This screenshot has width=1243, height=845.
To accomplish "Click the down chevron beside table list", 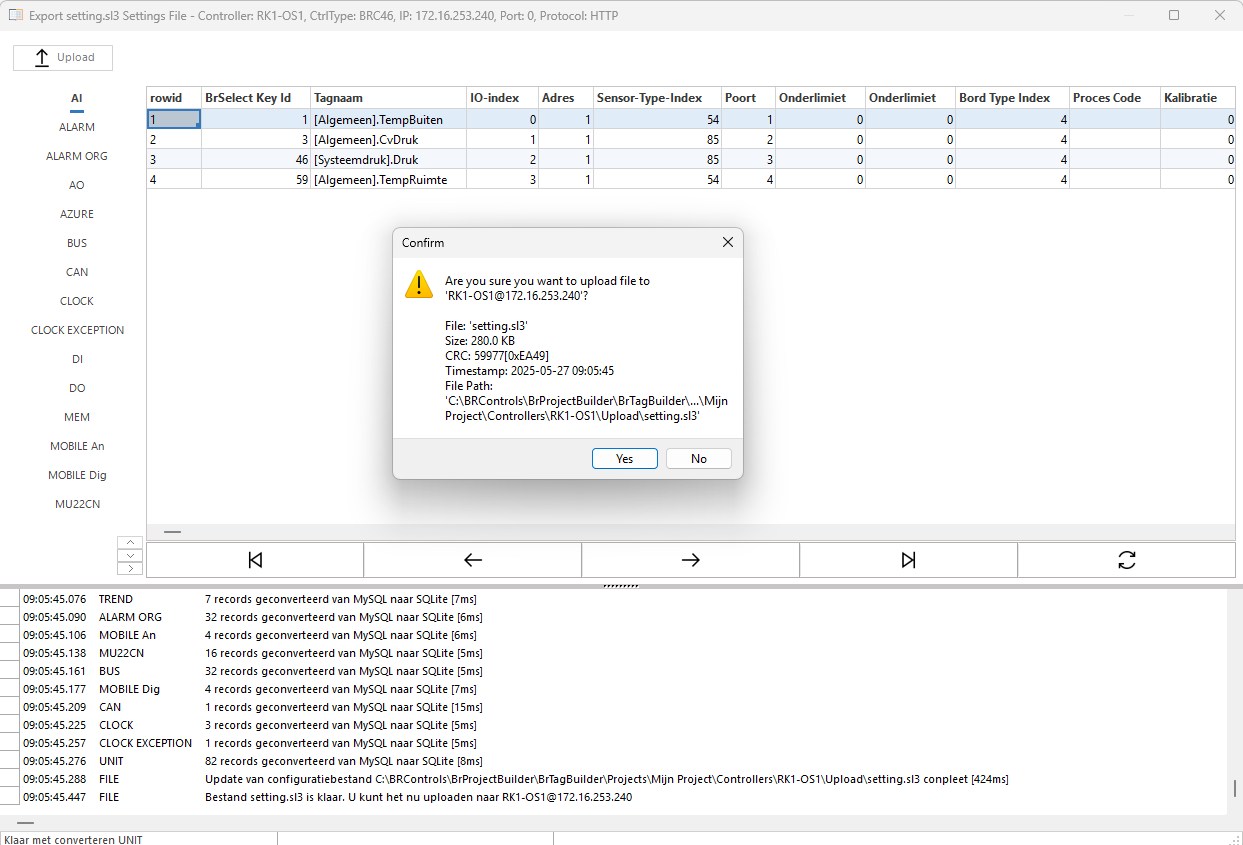I will (130, 555).
